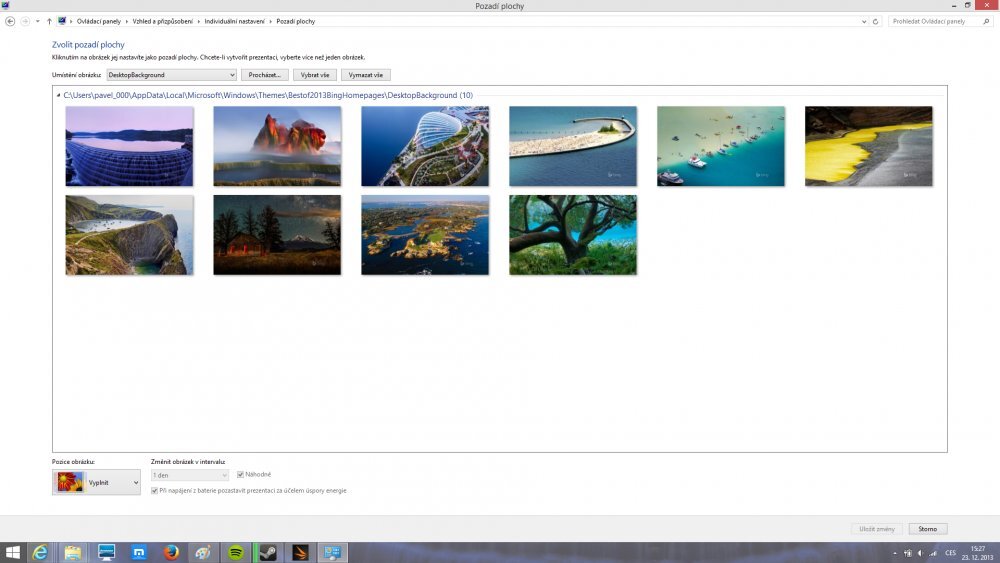This screenshot has height=563, width=1000.
Task: Go up one level arrow
Action: (49, 21)
